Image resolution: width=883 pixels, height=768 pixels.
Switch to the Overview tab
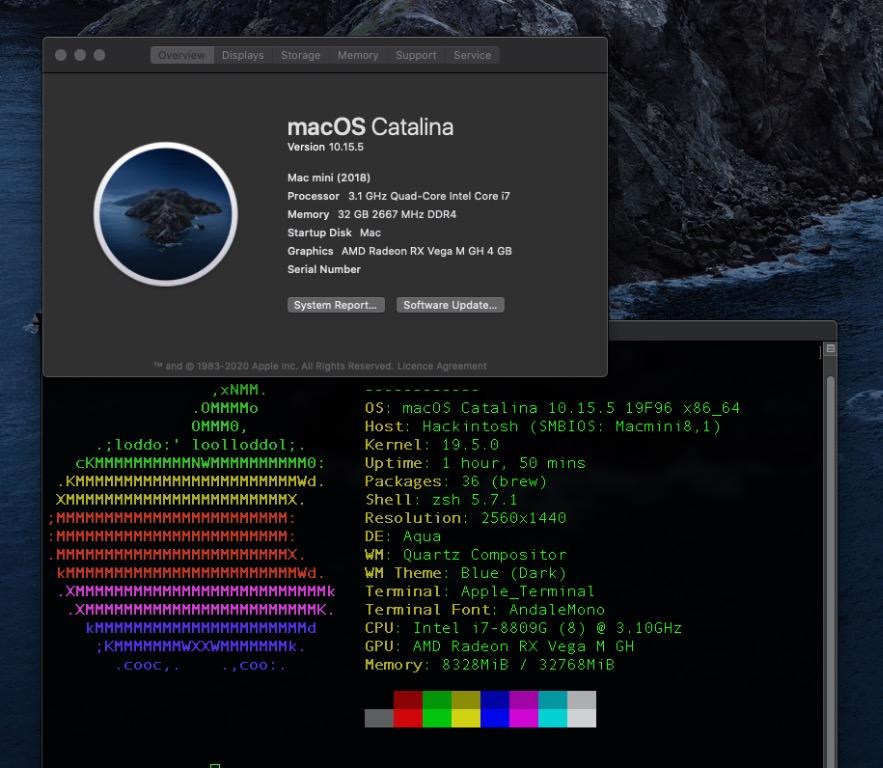(181, 55)
